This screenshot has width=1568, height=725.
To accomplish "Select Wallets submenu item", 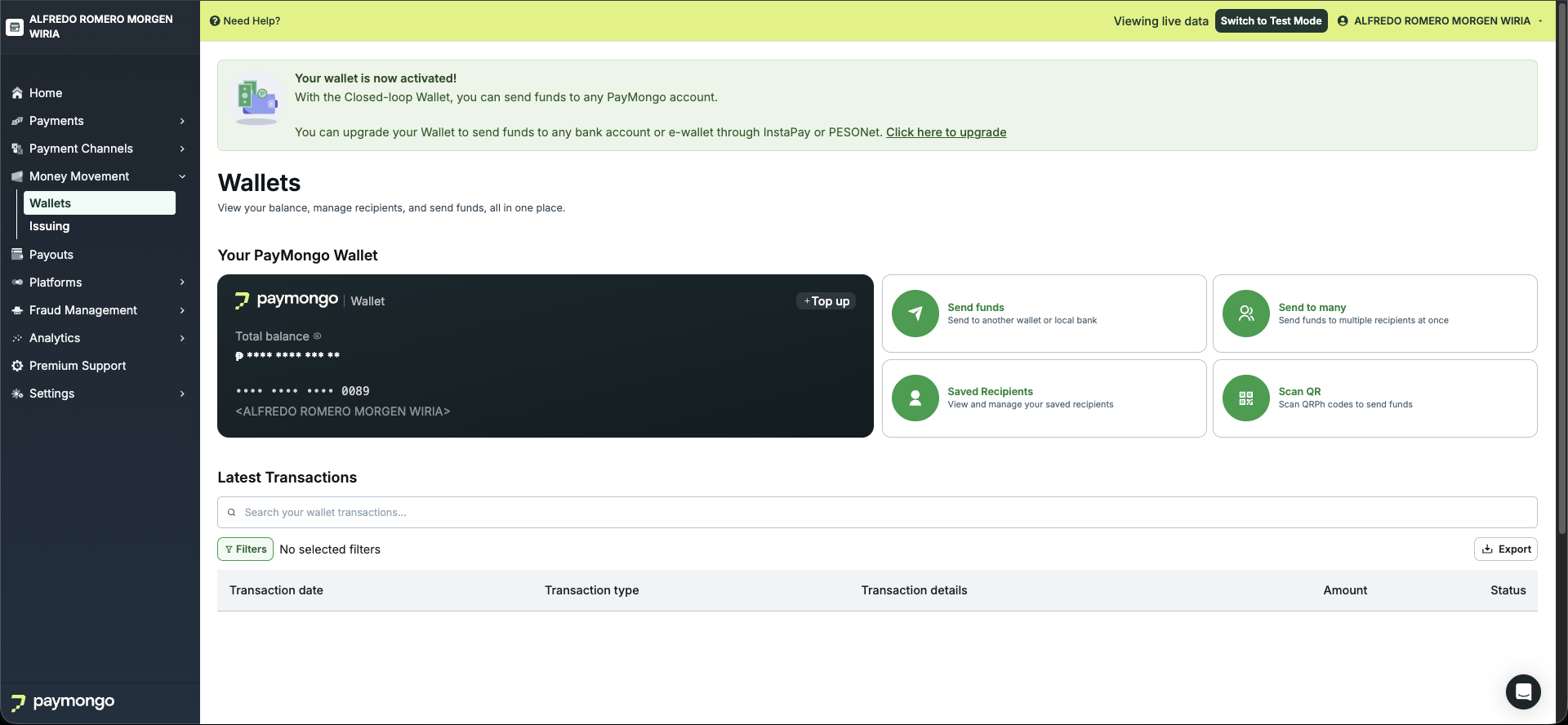I will [x=100, y=203].
